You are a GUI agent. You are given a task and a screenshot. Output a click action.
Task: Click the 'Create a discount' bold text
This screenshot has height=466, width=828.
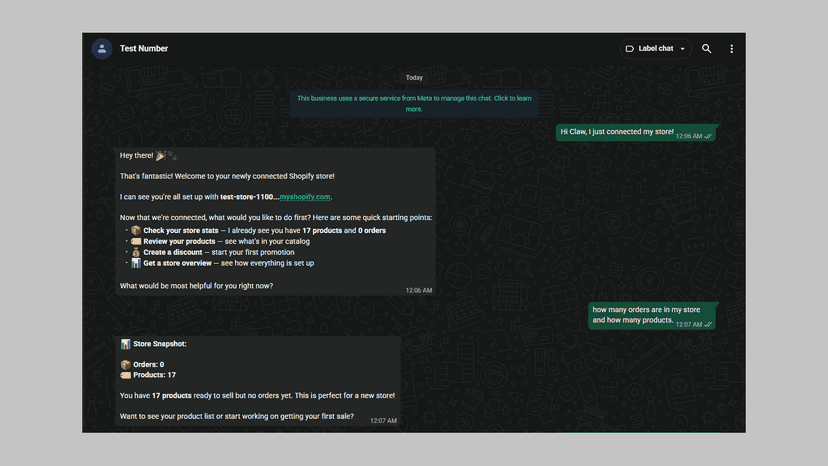pyautogui.click(x=173, y=252)
